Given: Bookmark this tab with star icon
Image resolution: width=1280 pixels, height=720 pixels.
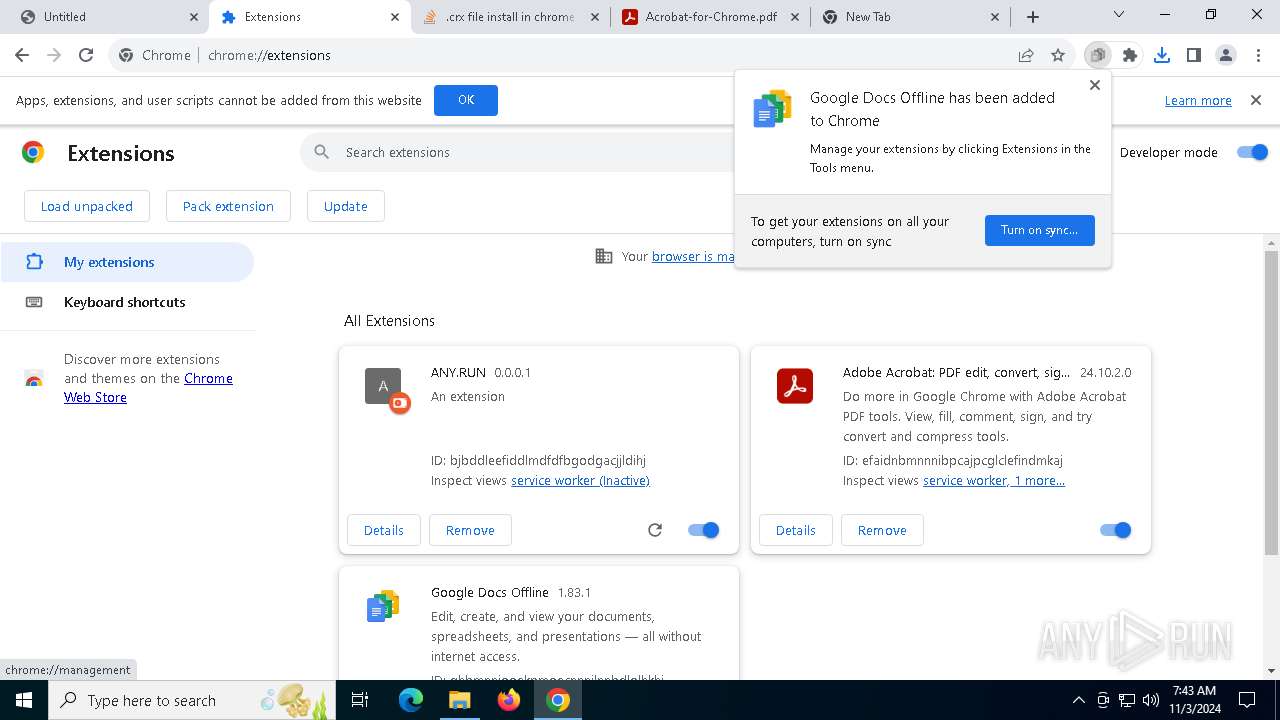Looking at the screenshot, I should coord(1058,55).
